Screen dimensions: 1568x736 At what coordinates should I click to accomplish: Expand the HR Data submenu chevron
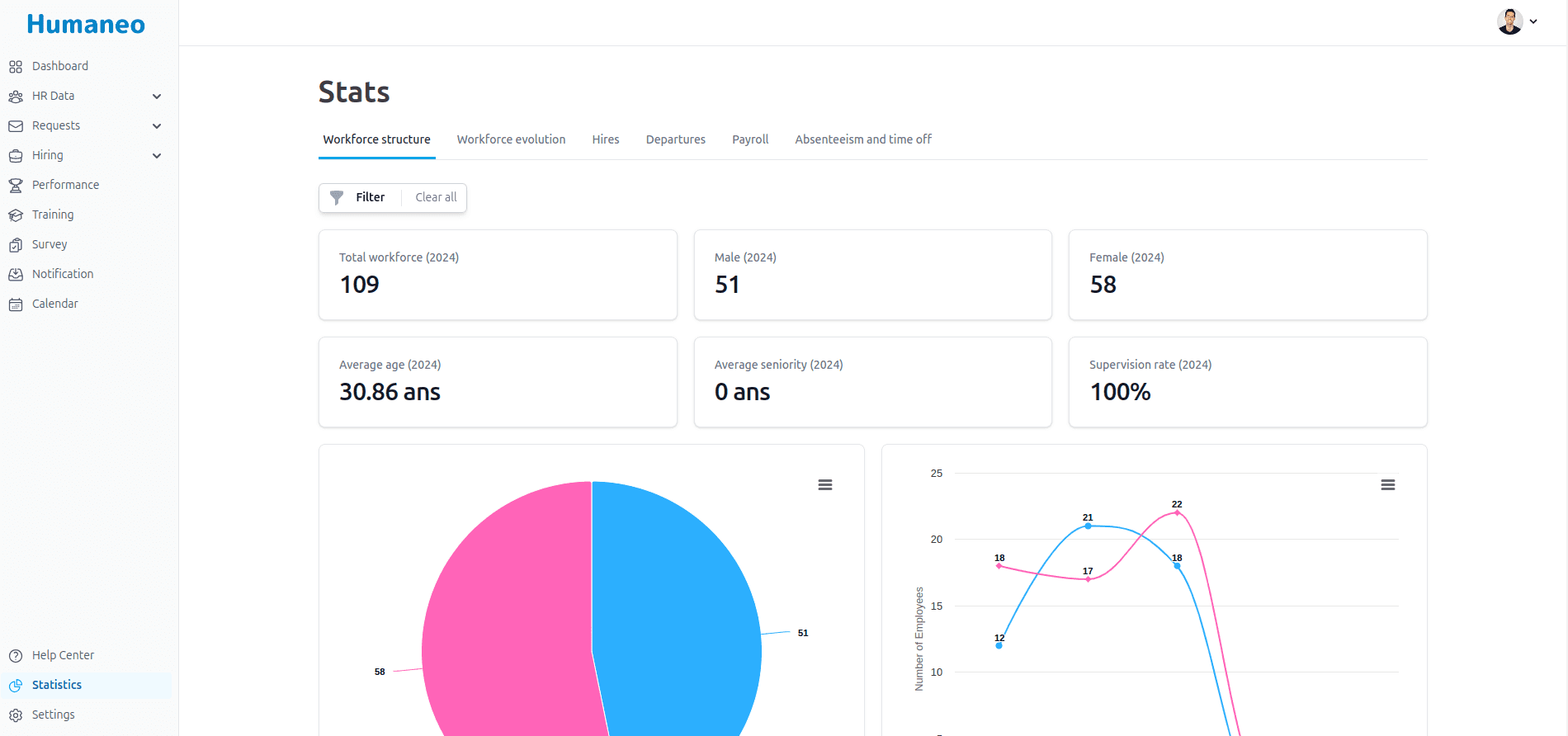coord(157,97)
